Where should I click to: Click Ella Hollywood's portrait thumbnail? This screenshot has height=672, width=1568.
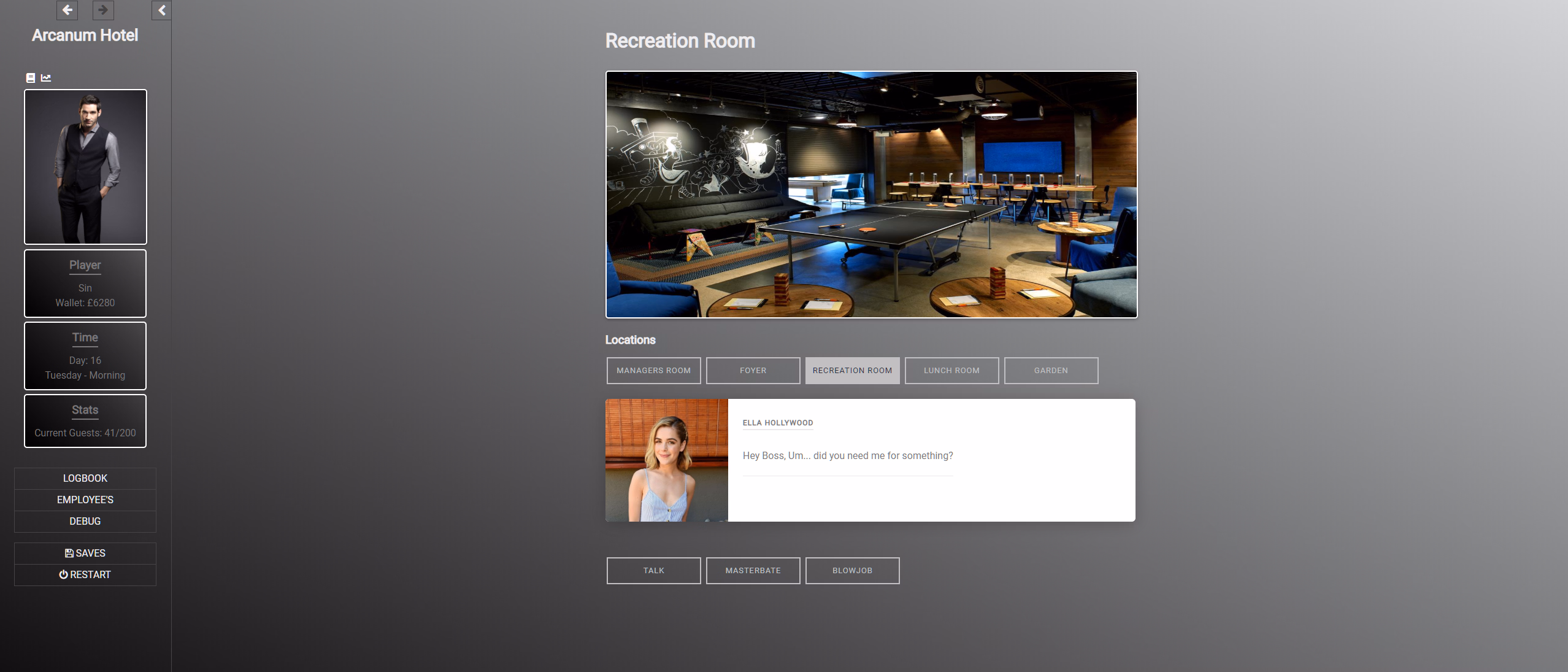click(x=667, y=460)
